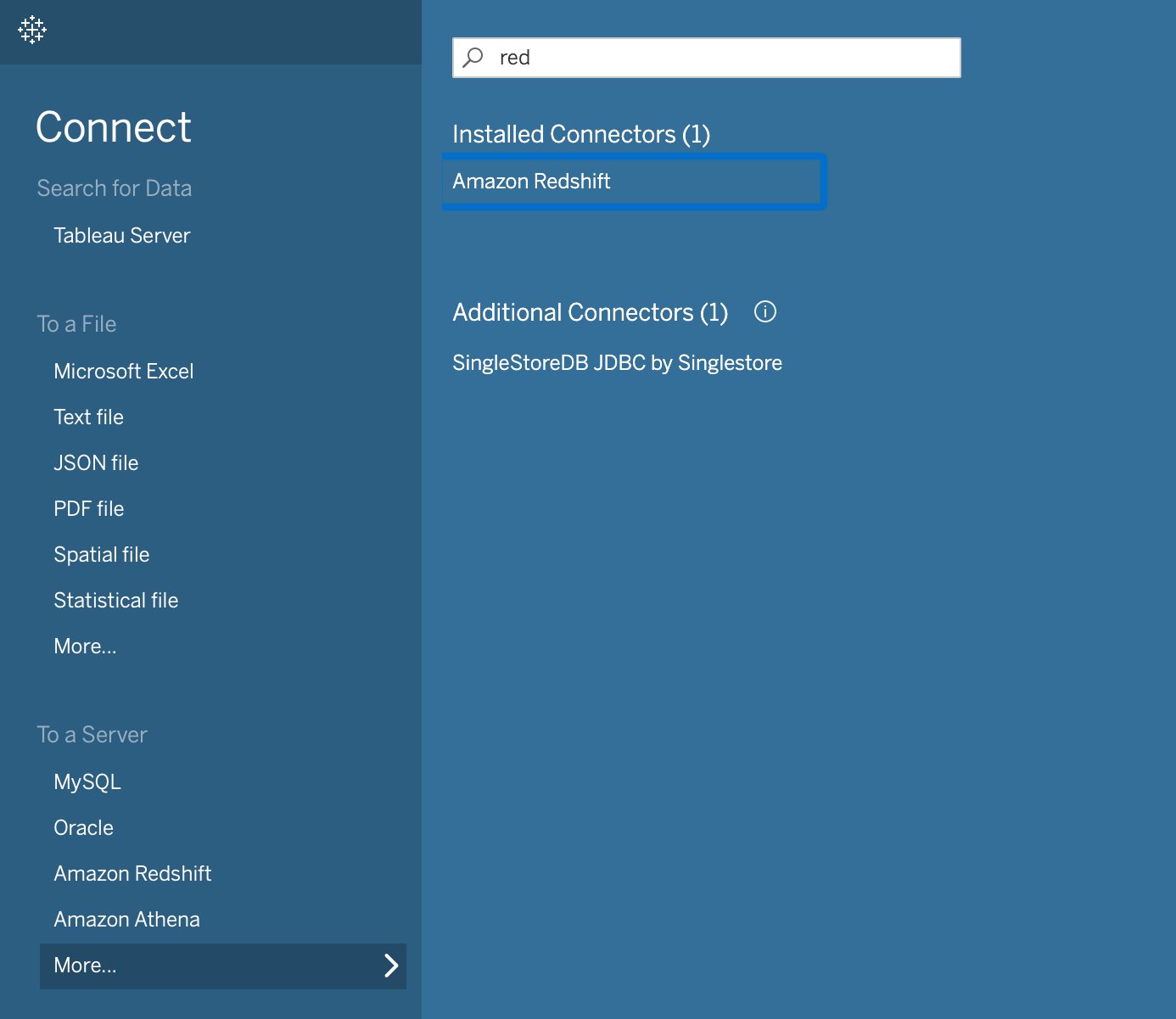Click the connector search field
1176x1019 pixels.
point(706,58)
